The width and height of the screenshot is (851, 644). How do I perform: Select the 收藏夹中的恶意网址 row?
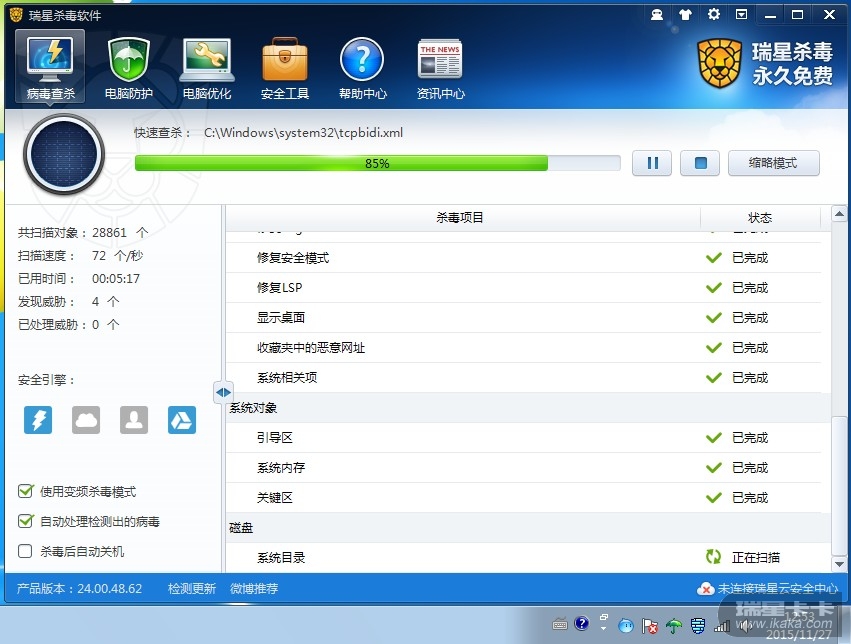(524, 348)
